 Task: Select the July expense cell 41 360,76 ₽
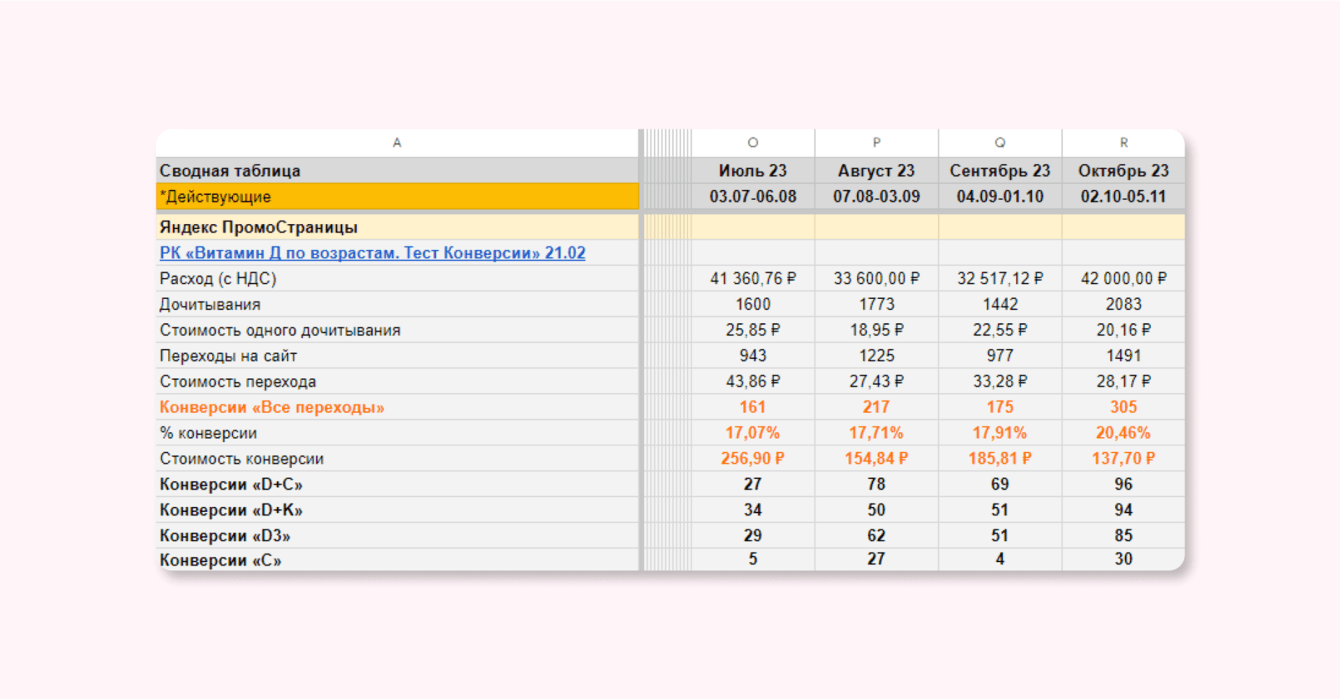pos(753,279)
